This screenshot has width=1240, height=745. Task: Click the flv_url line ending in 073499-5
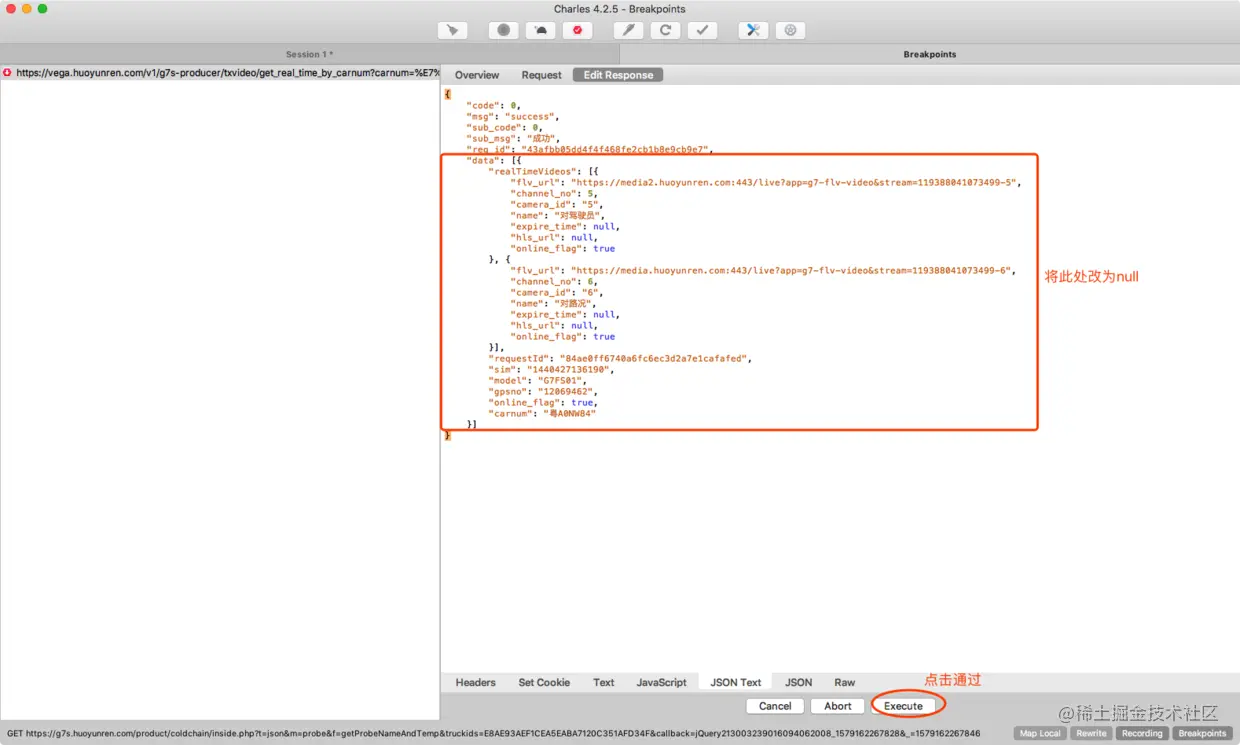pos(766,182)
